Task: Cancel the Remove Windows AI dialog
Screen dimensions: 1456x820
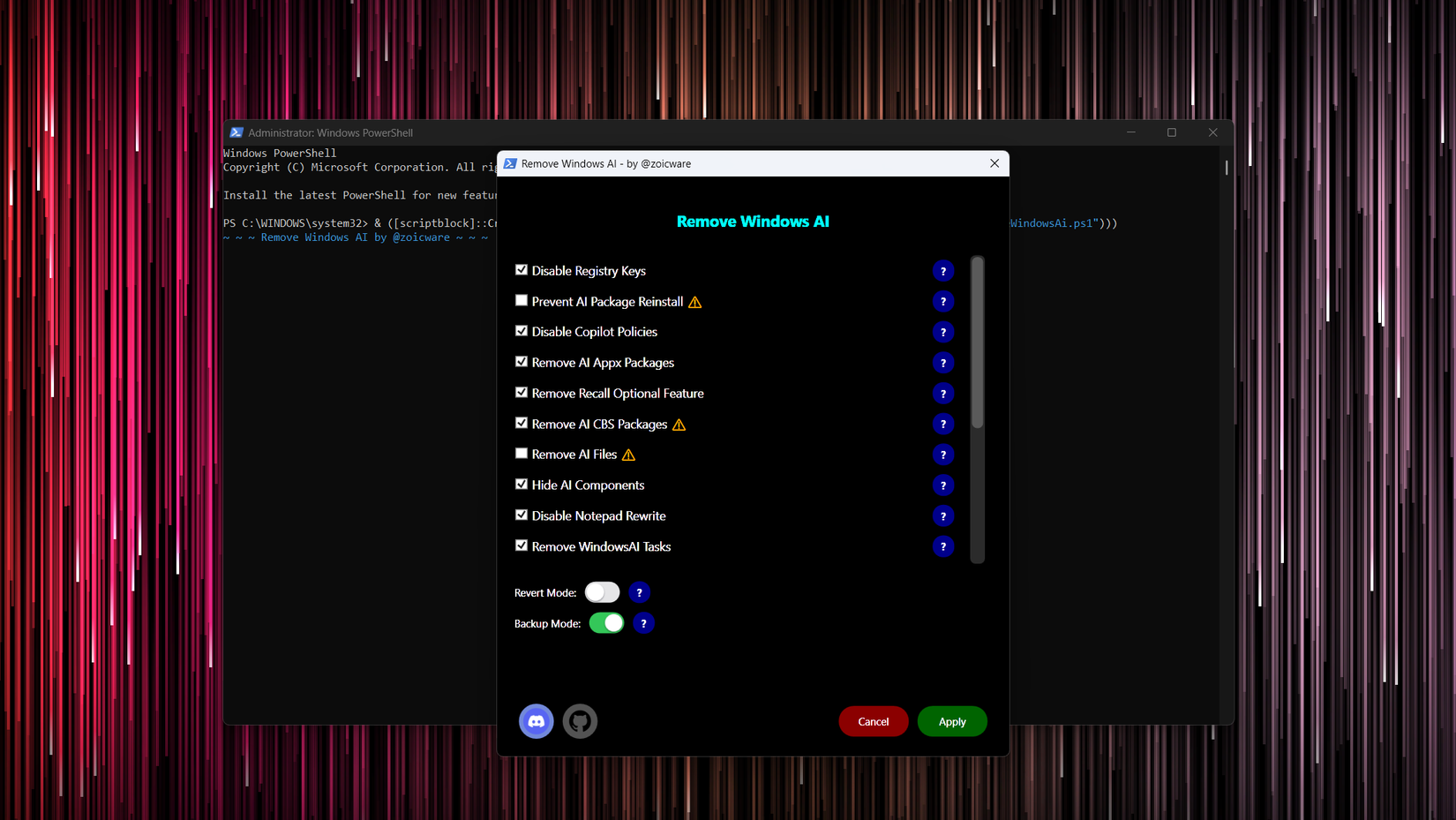Action: coord(874,721)
